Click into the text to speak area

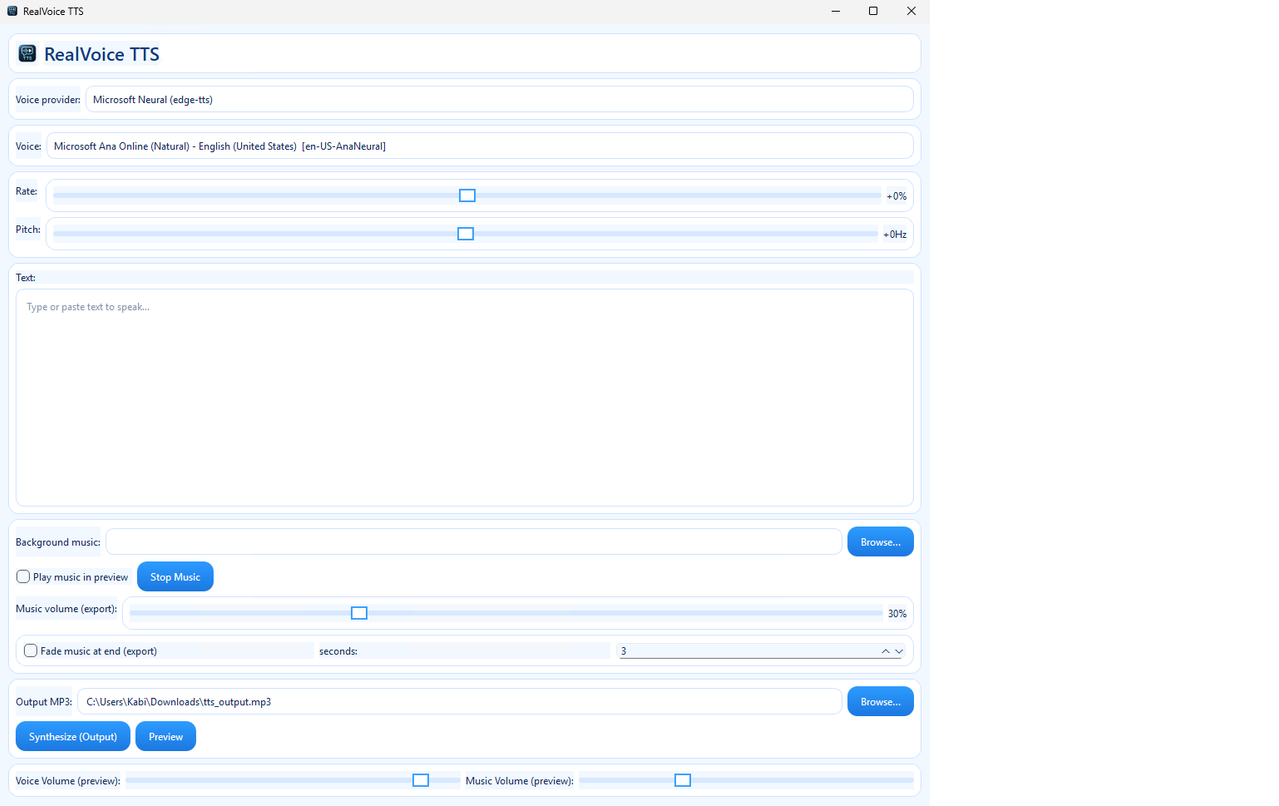click(x=465, y=397)
